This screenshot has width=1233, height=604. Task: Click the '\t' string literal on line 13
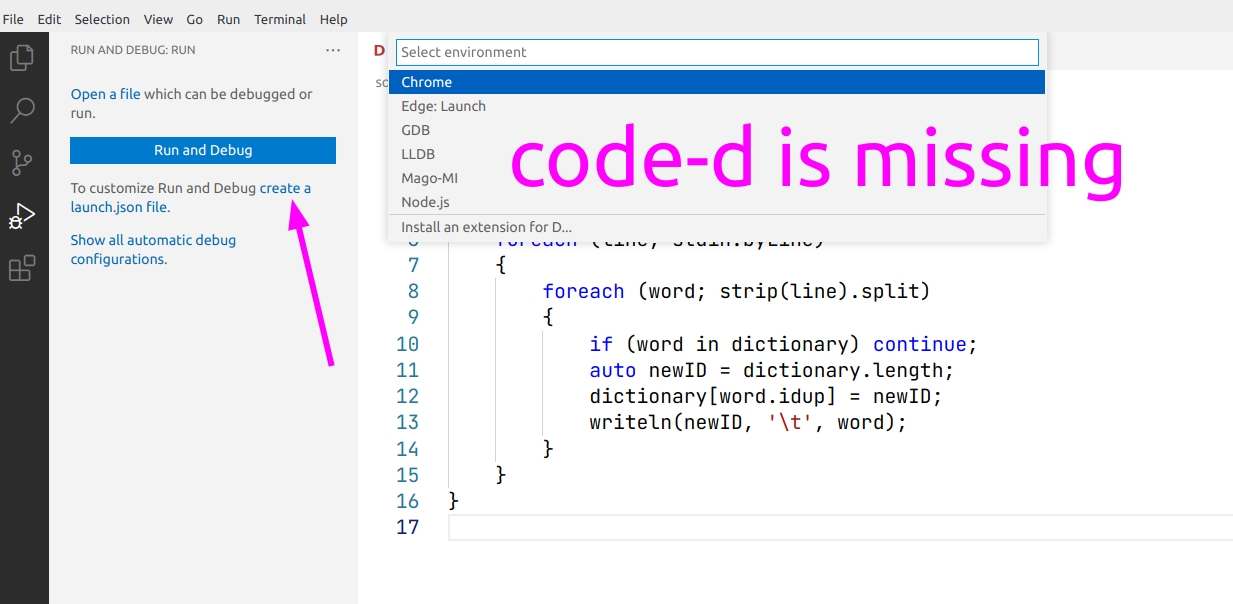click(790, 422)
